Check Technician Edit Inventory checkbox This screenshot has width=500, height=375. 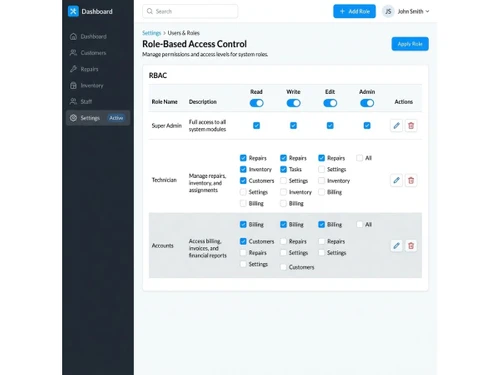(x=321, y=181)
